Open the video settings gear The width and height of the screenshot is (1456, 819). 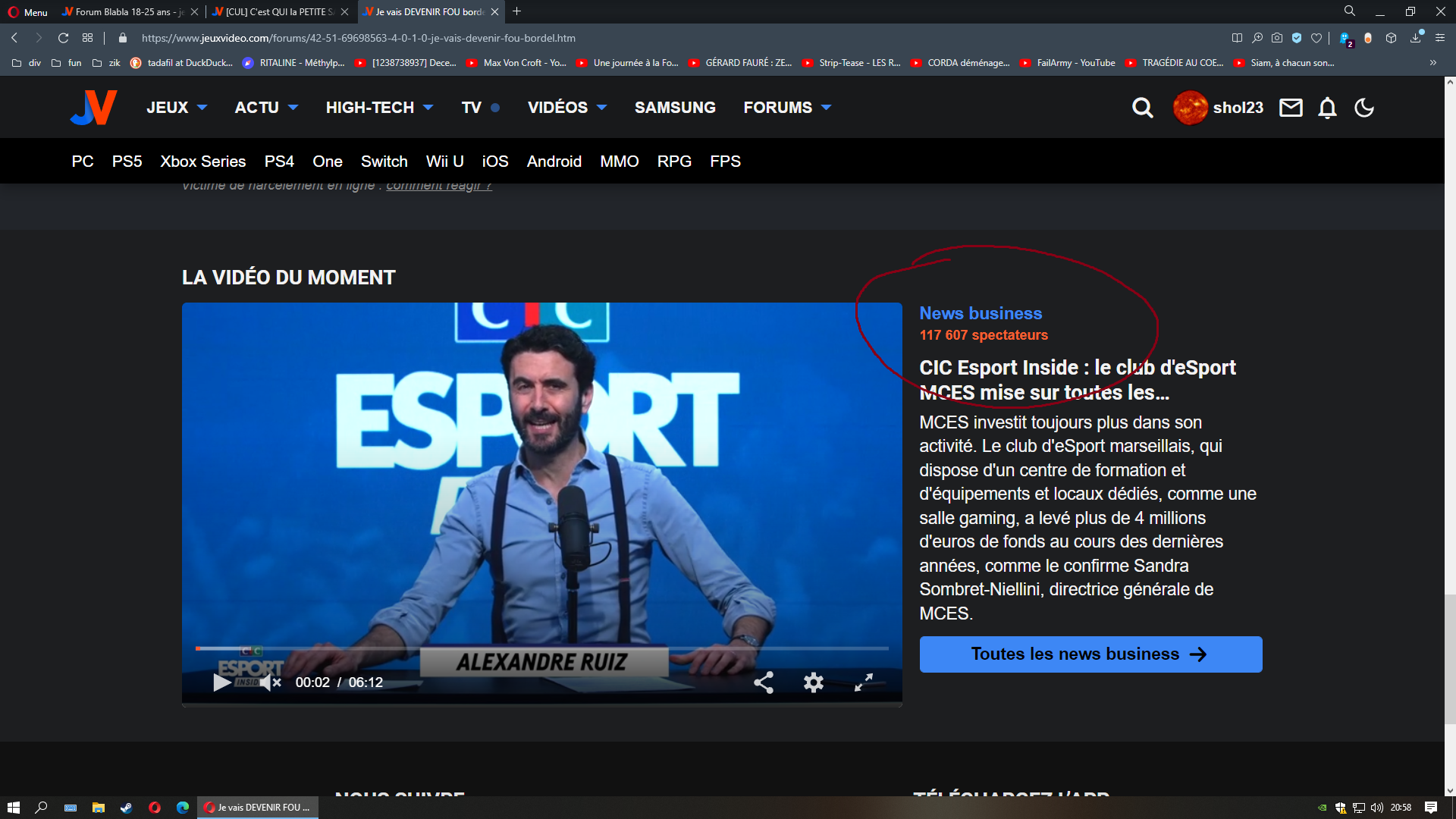814,682
